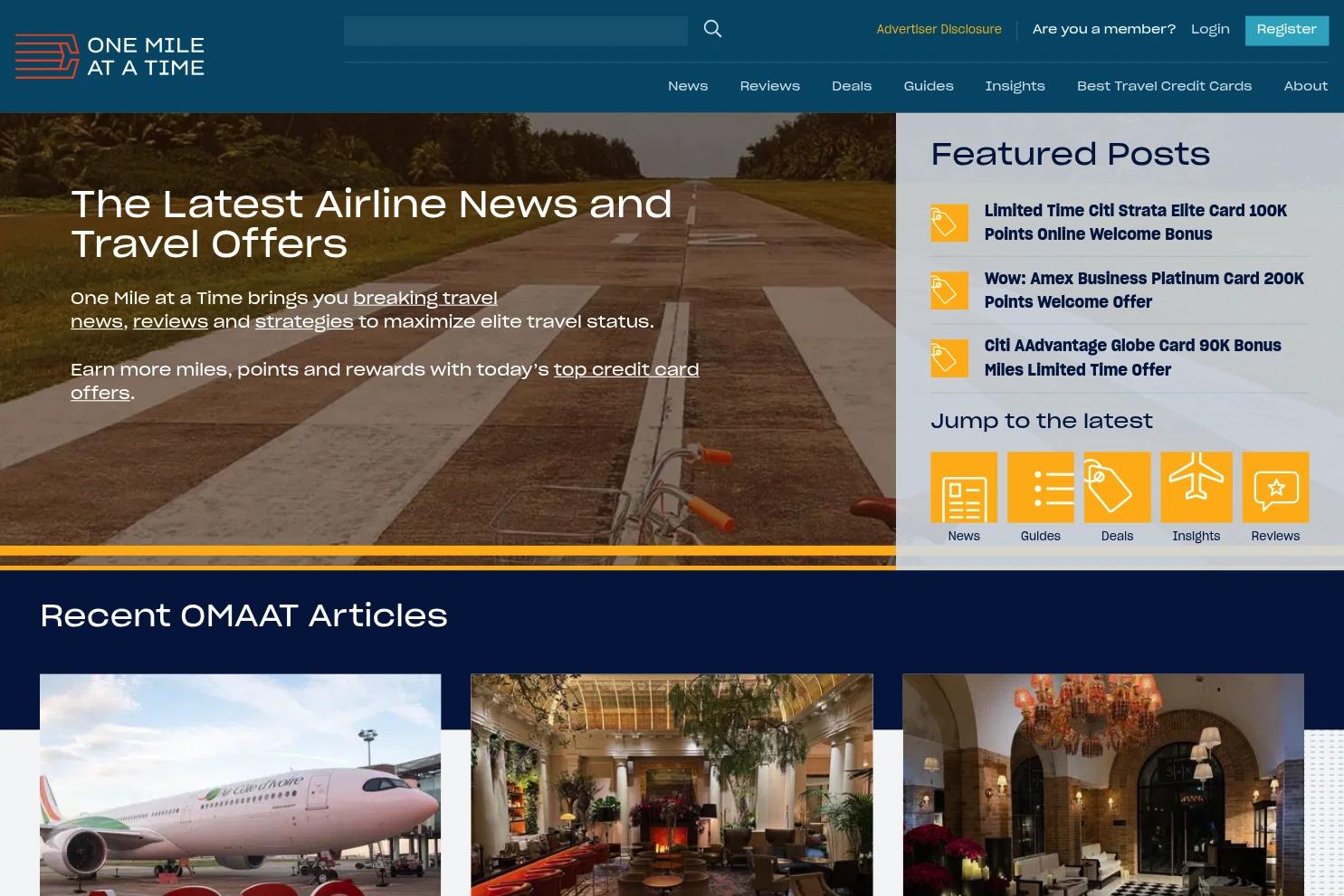Image resolution: width=1344 pixels, height=896 pixels.
Task: Open the Advertiser Disclosure link
Action: pos(939,30)
